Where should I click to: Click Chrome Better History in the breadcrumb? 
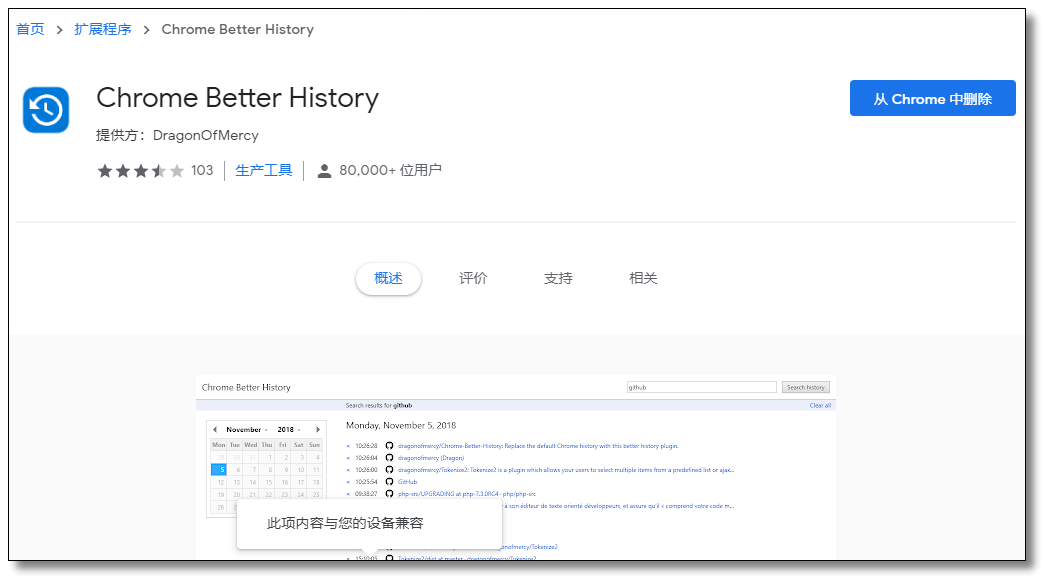click(237, 29)
